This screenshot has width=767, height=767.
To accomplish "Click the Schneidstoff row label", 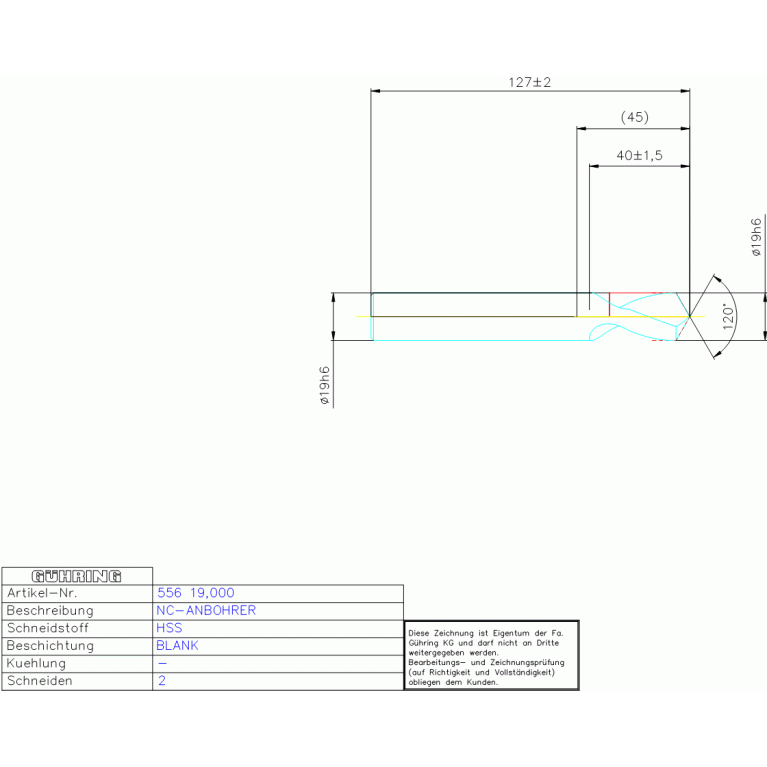I will click(50, 628).
